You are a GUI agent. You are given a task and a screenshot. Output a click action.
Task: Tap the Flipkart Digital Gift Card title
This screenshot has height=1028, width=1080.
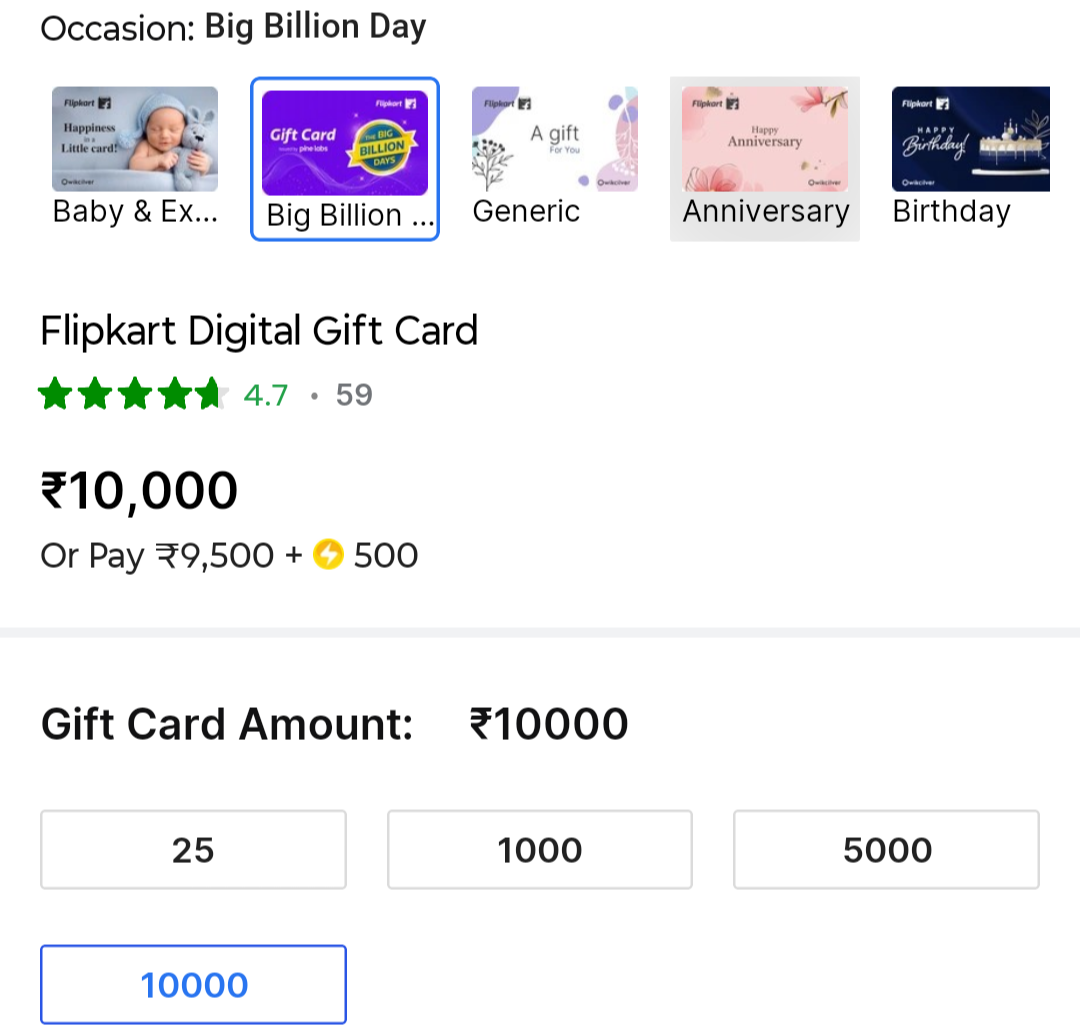pos(259,331)
